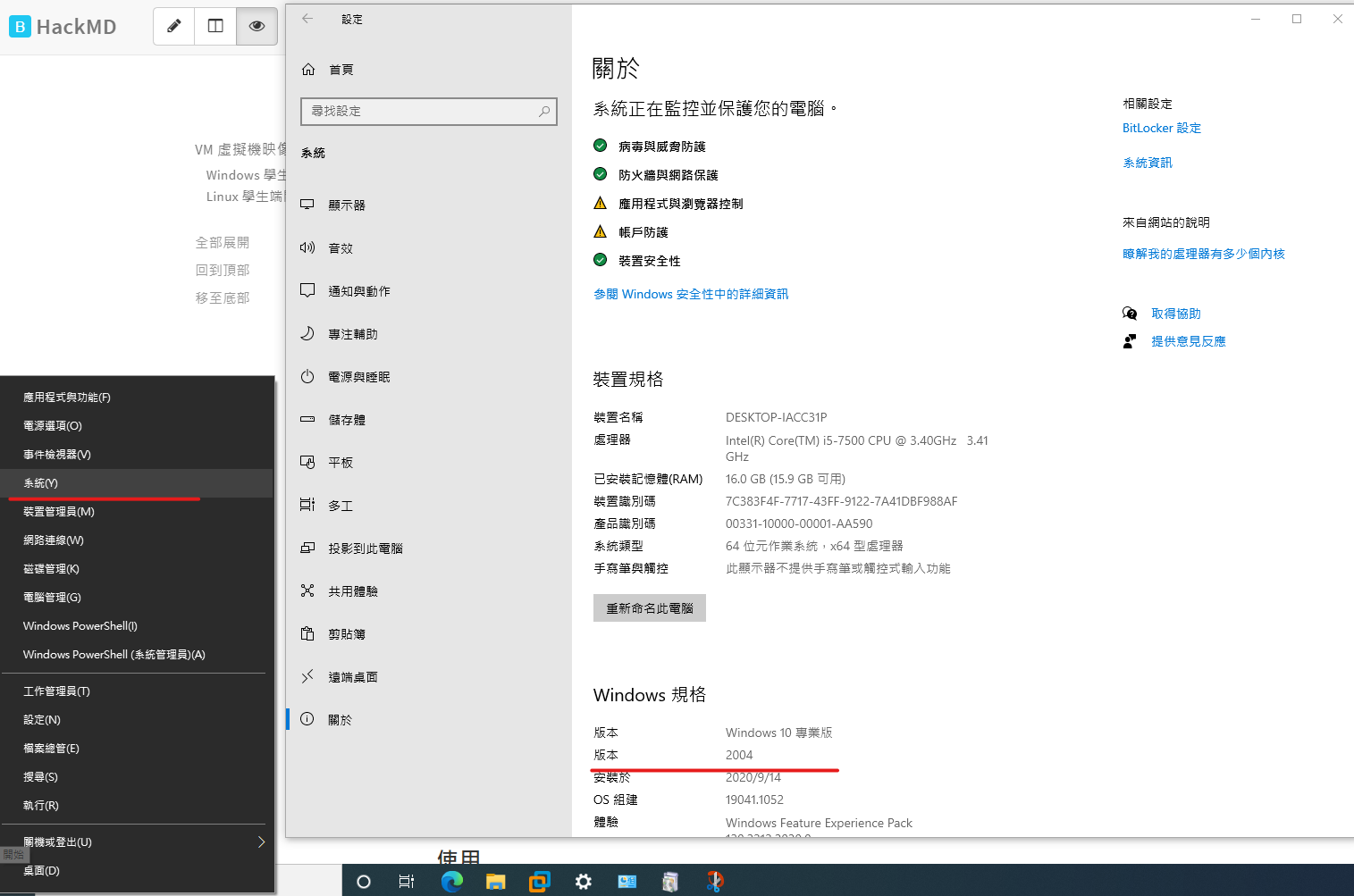Switch HackMD to split both-panes view
The width and height of the screenshot is (1354, 896).
click(215, 26)
